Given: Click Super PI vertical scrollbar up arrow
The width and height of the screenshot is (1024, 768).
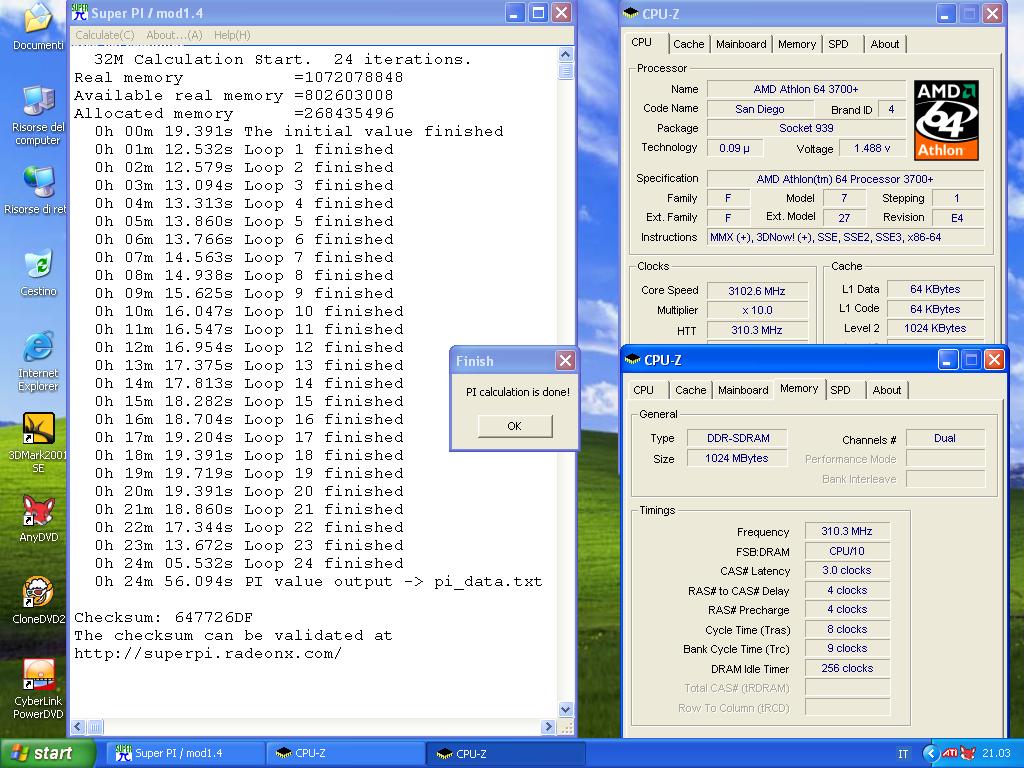Looking at the screenshot, I should 566,55.
